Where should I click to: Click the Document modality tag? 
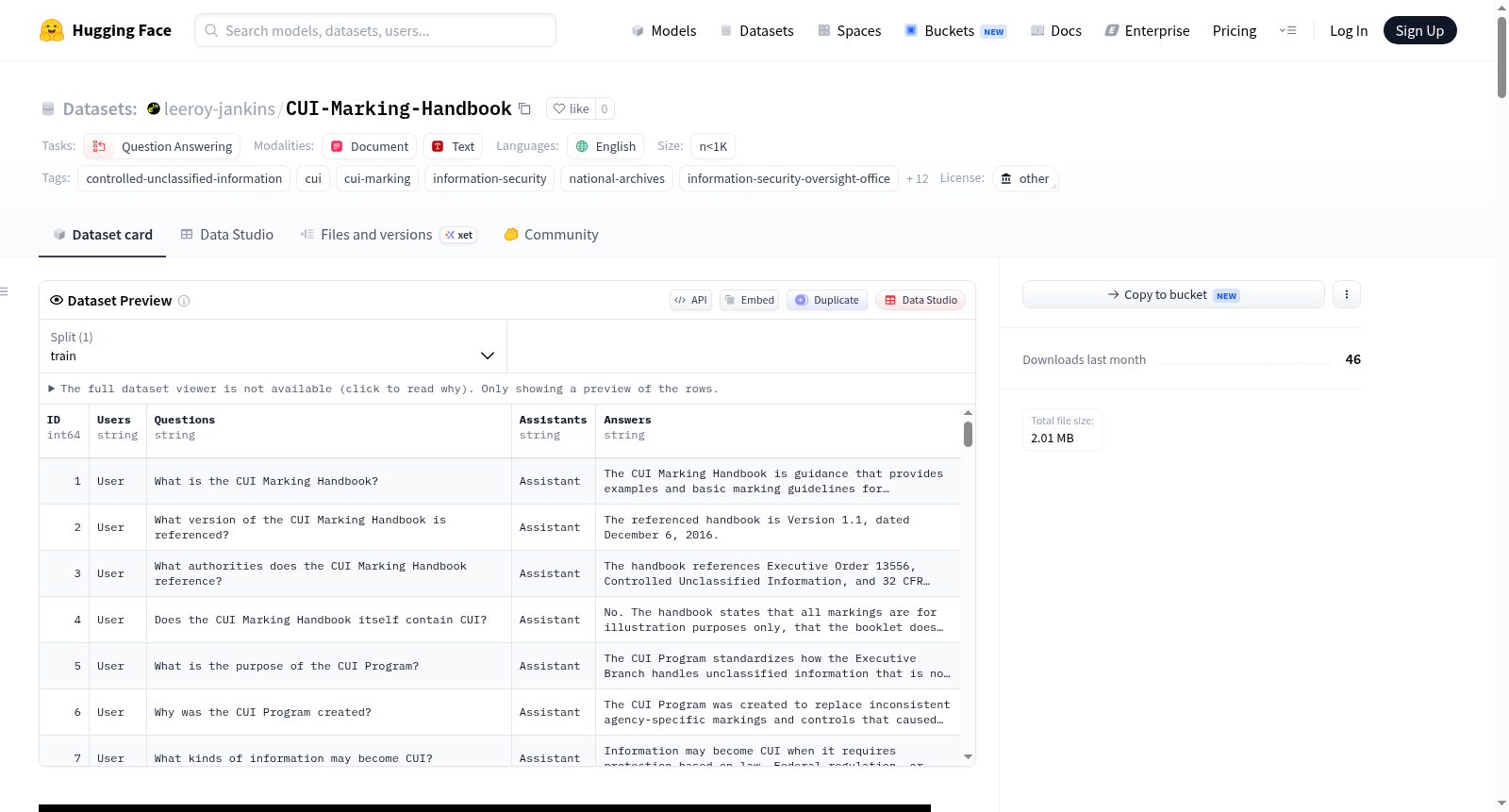370,146
